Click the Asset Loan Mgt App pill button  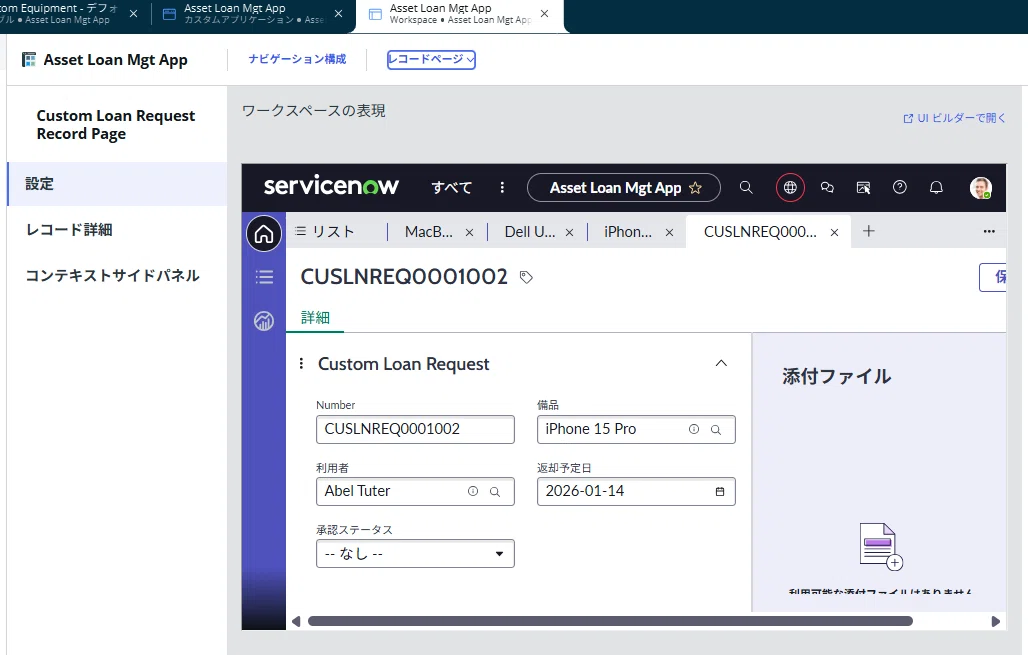623,188
